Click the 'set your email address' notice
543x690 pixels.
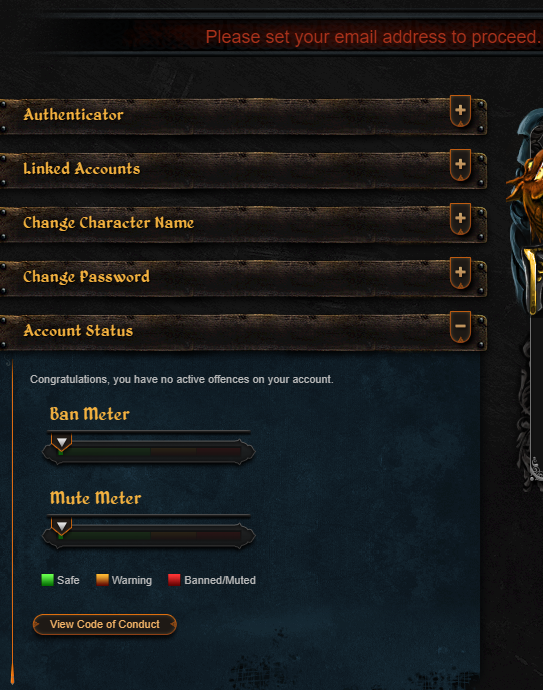(x=373, y=37)
